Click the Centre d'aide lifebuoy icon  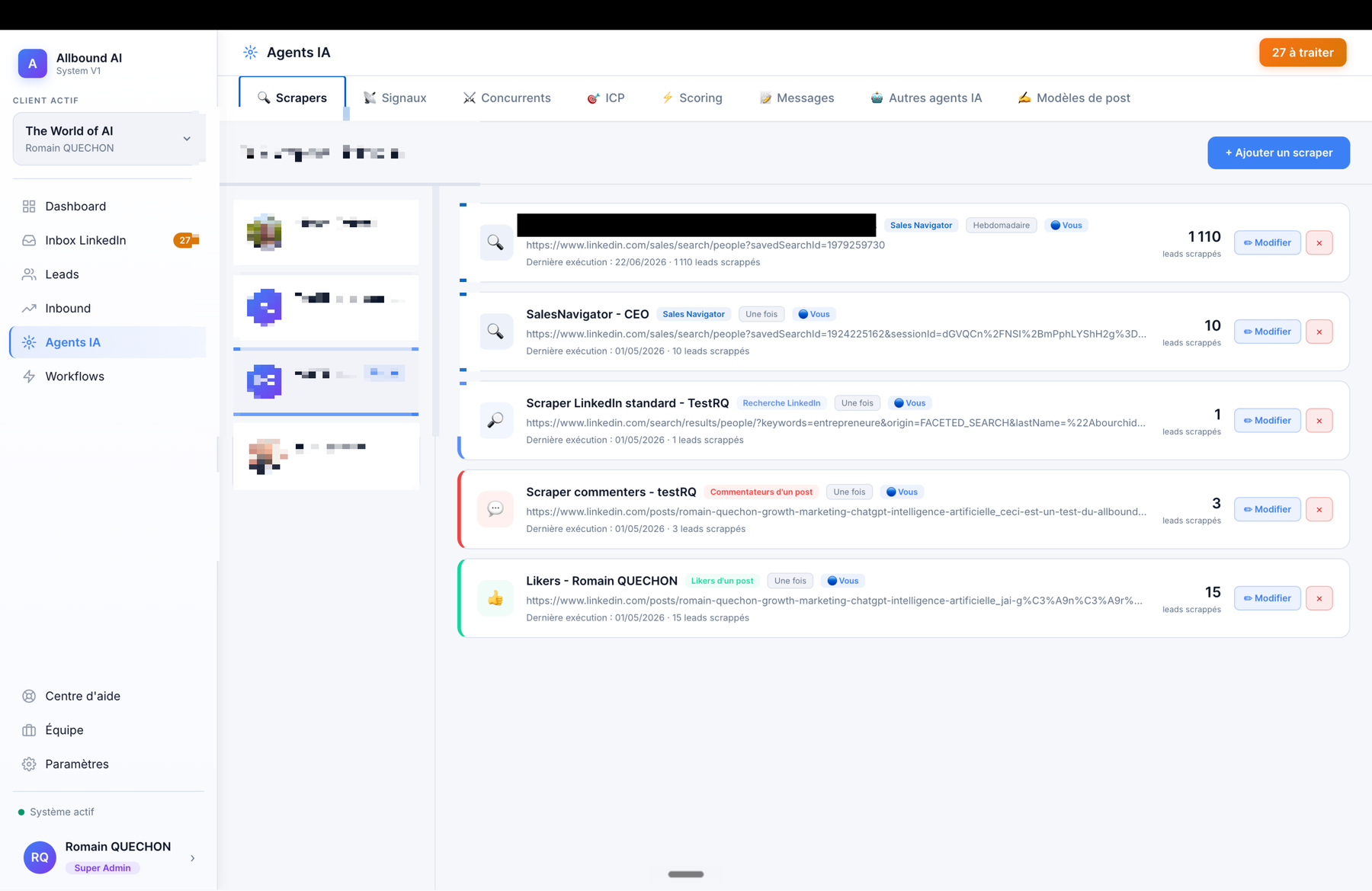29,696
